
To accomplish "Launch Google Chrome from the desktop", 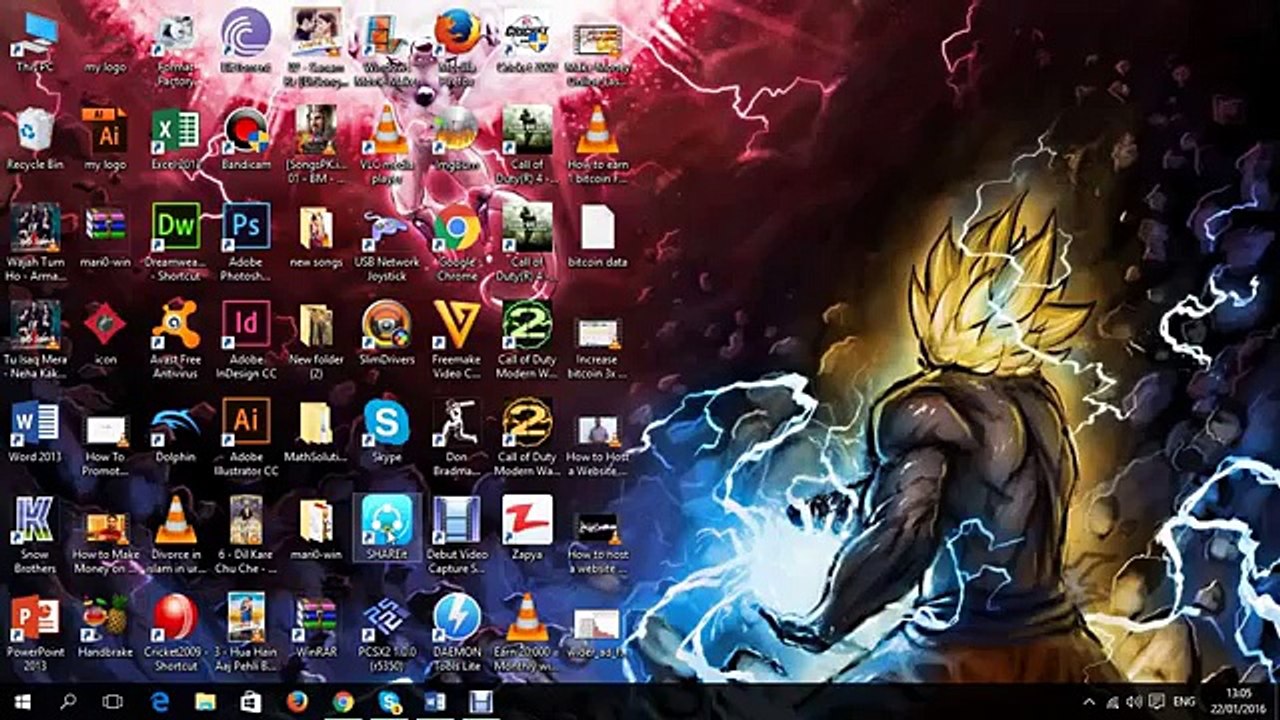I will 457,242.
